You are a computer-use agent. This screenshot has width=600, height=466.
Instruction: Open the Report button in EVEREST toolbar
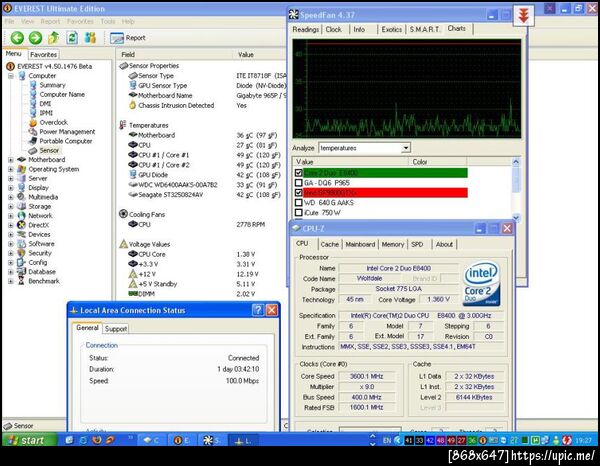point(128,38)
